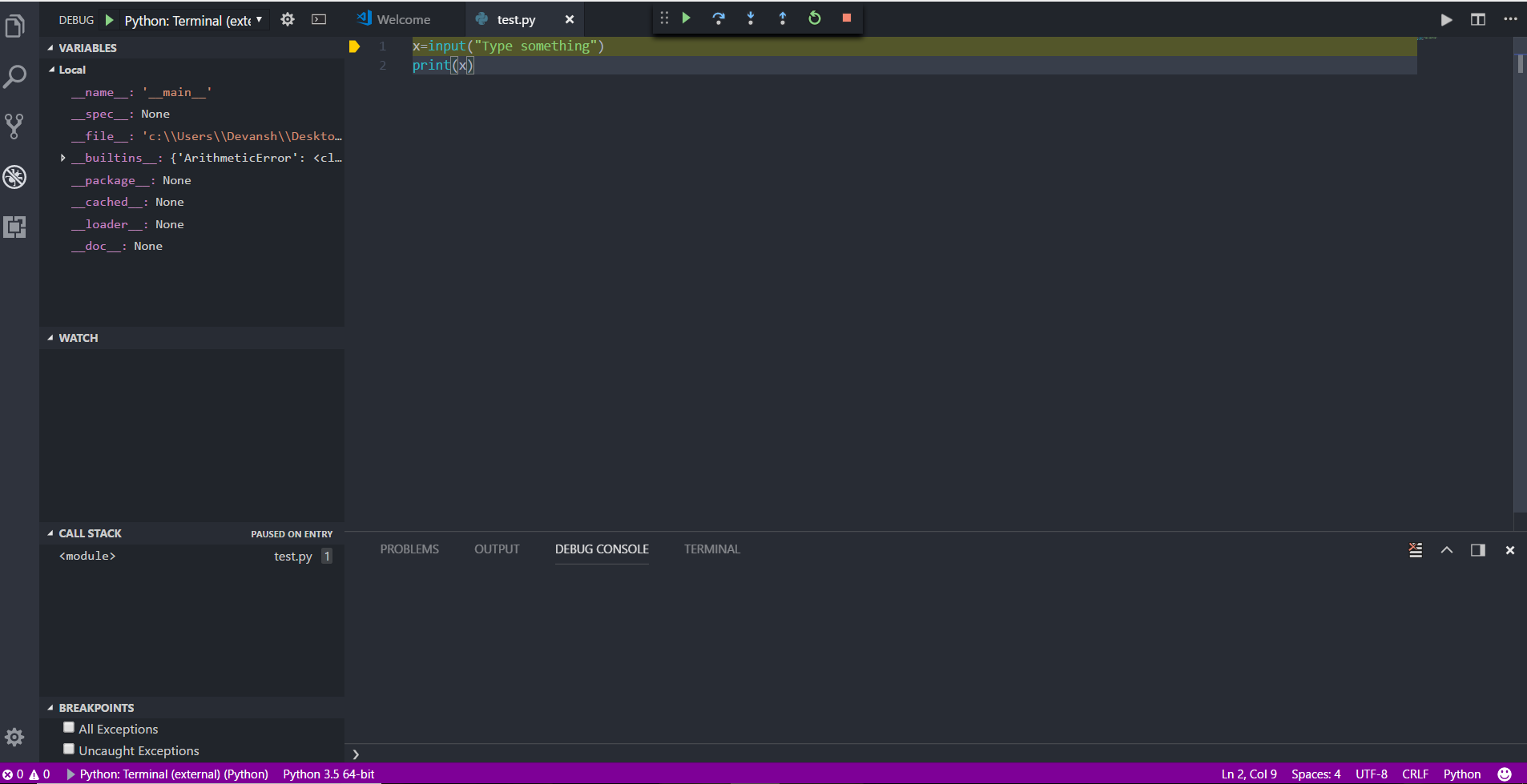Collapse the Variables section
Viewport: 1527px width, 784px height.
point(50,47)
